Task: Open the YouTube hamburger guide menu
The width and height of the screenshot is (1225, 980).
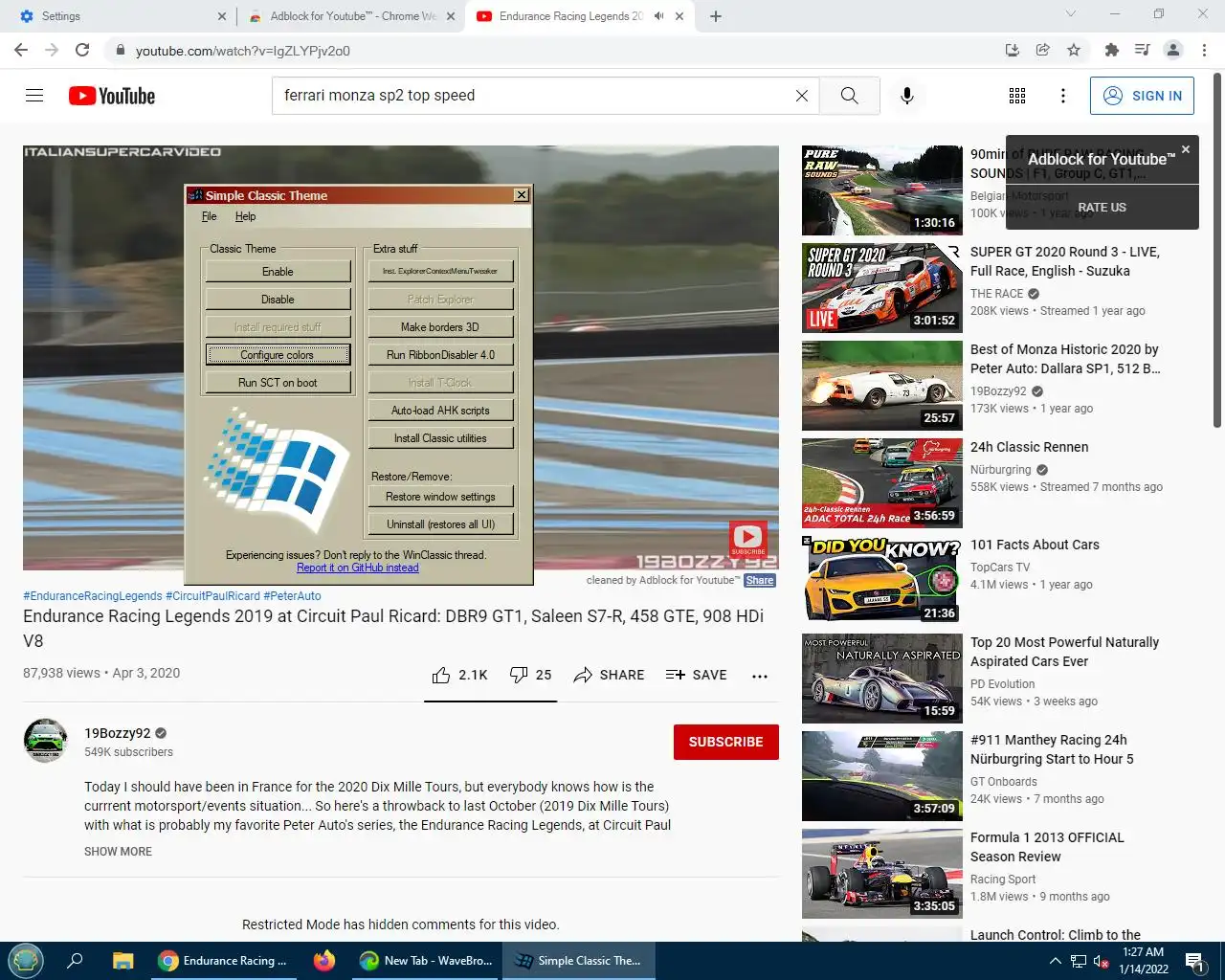Action: [x=34, y=96]
